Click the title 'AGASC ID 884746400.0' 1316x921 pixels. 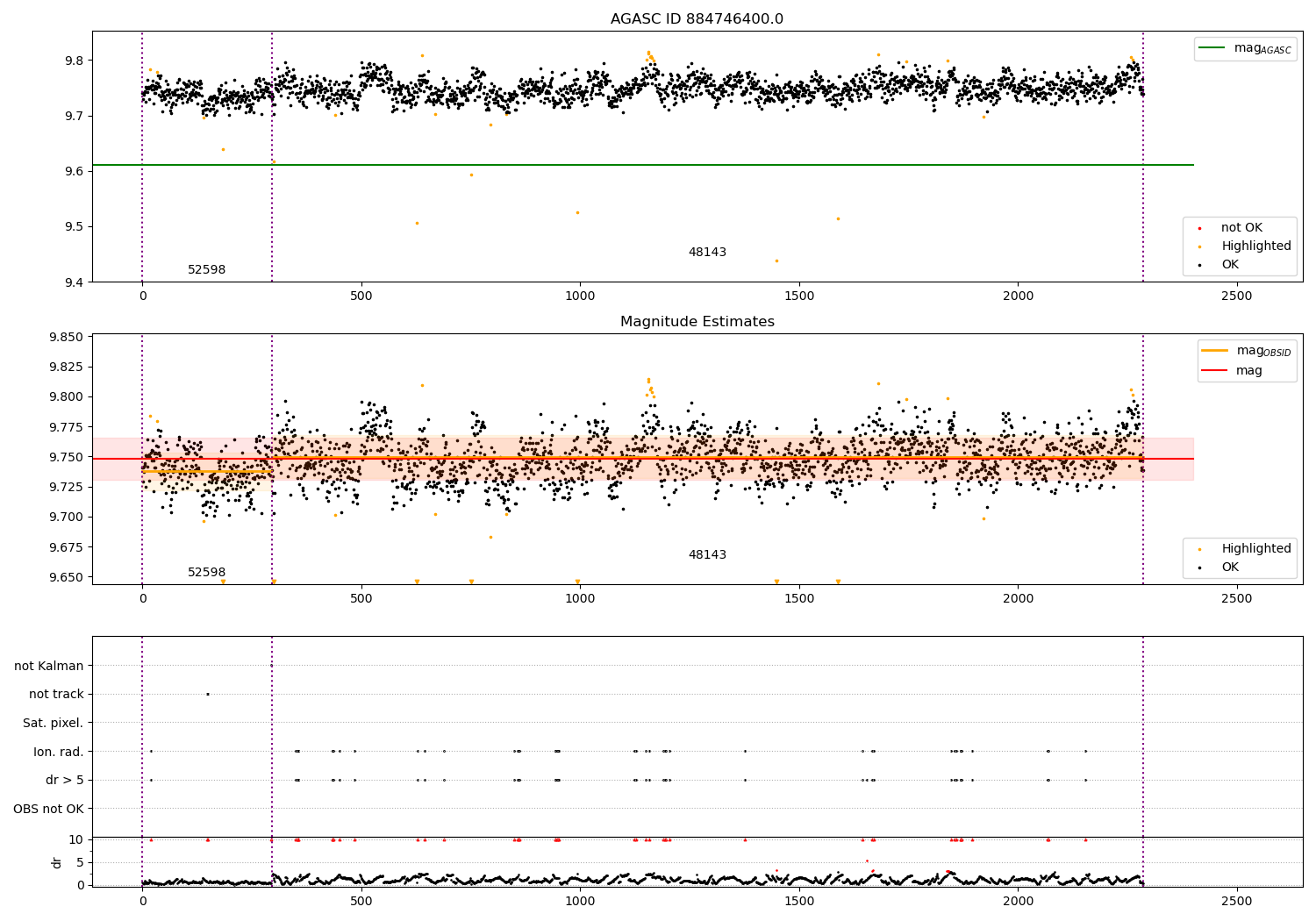(697, 19)
